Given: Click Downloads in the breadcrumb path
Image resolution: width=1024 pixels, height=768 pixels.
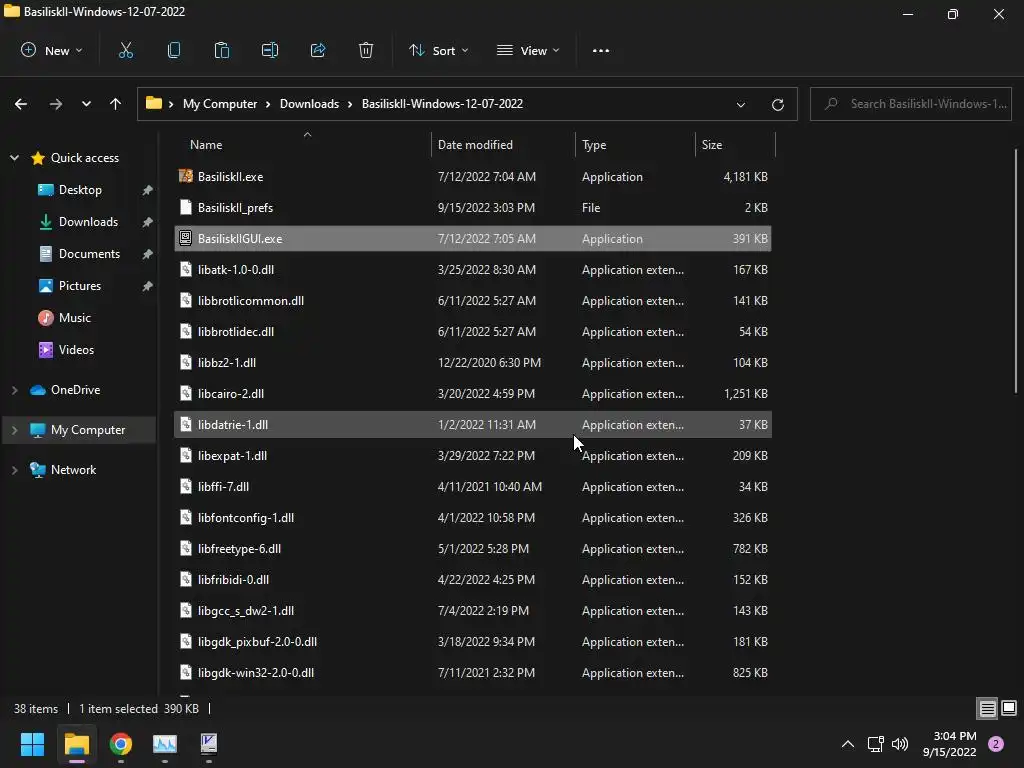Looking at the screenshot, I should click(309, 104).
